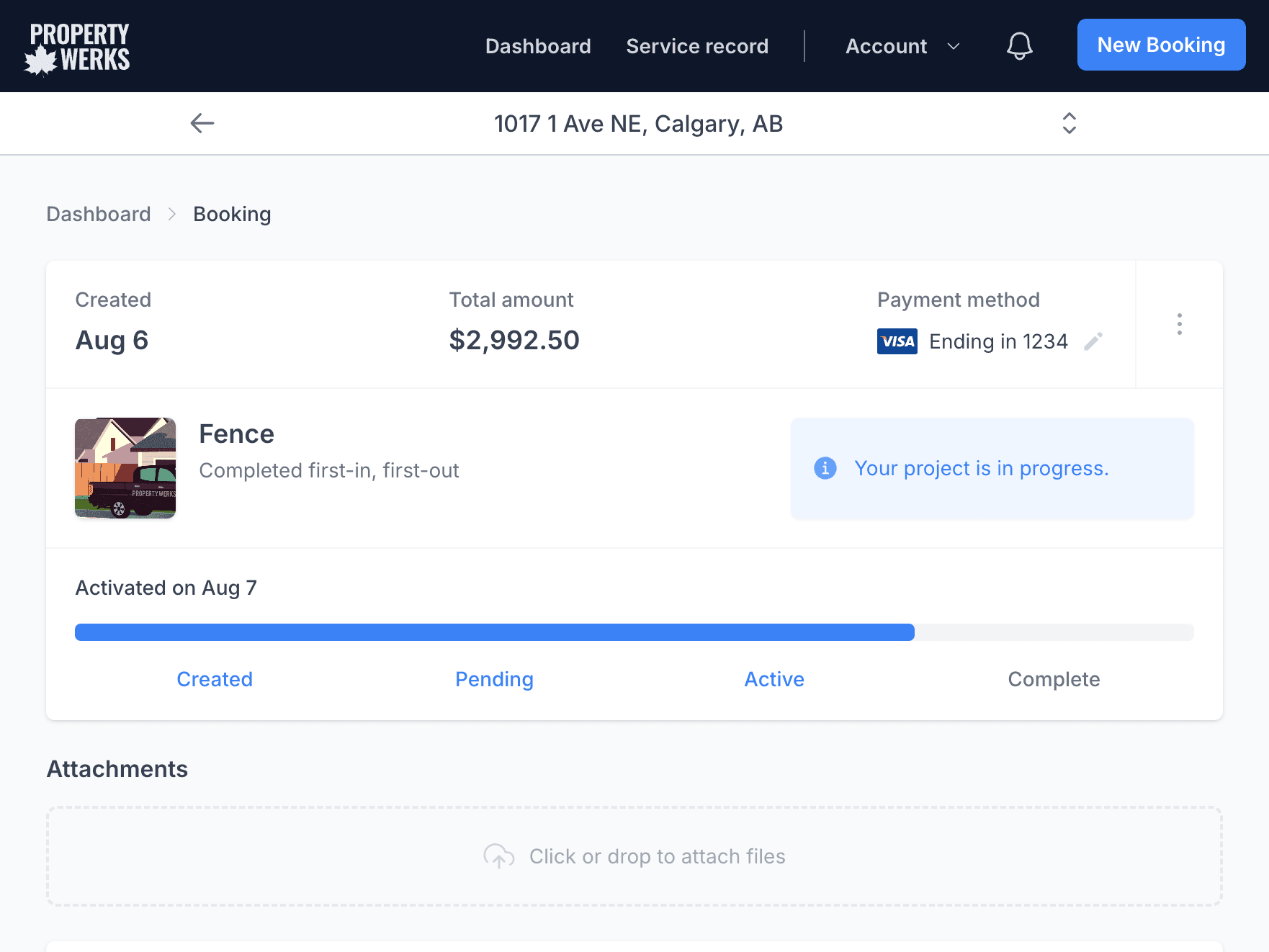Open Dashboard in the top navigation

click(x=538, y=46)
